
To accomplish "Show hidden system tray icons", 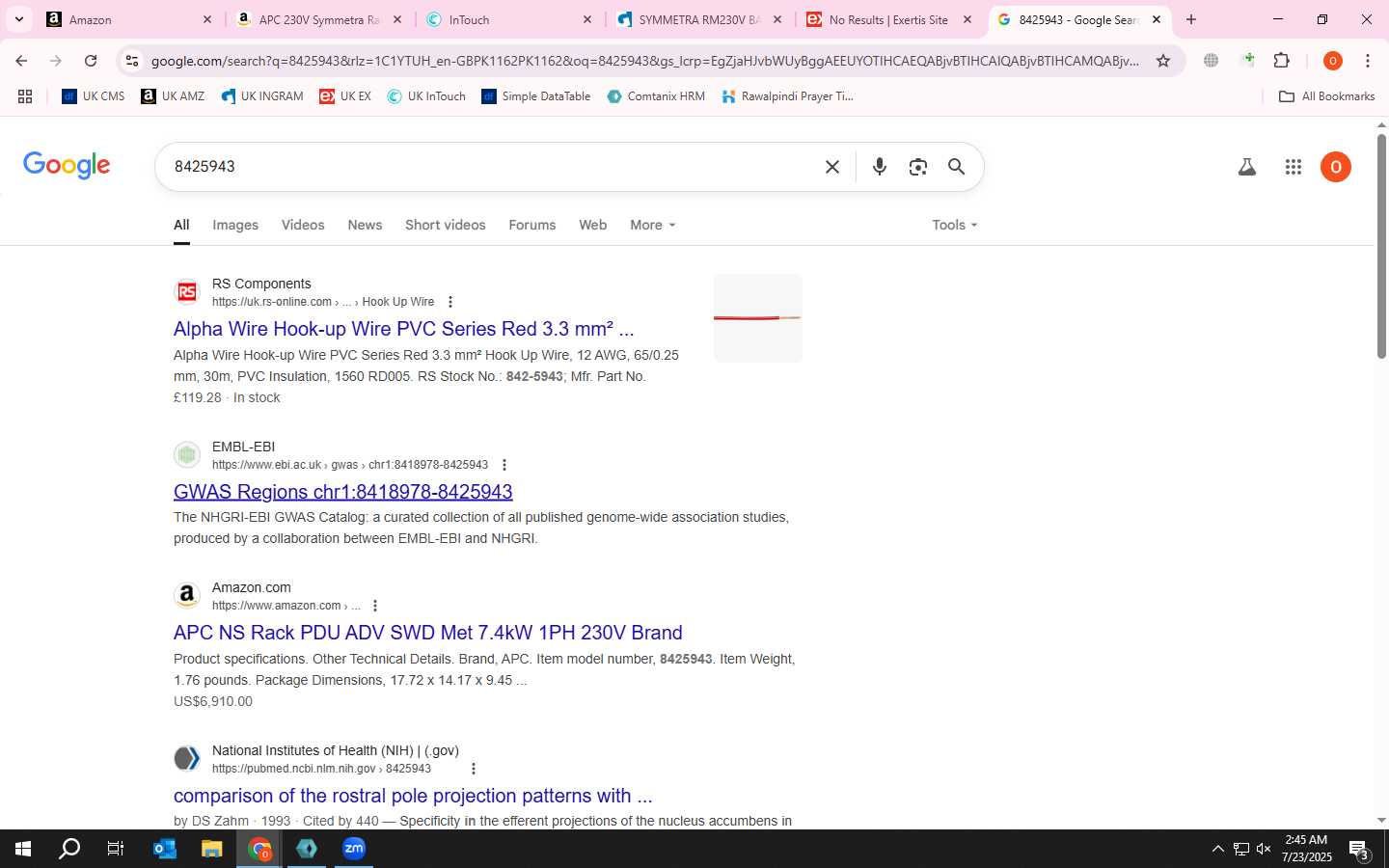I will pos(1217,849).
